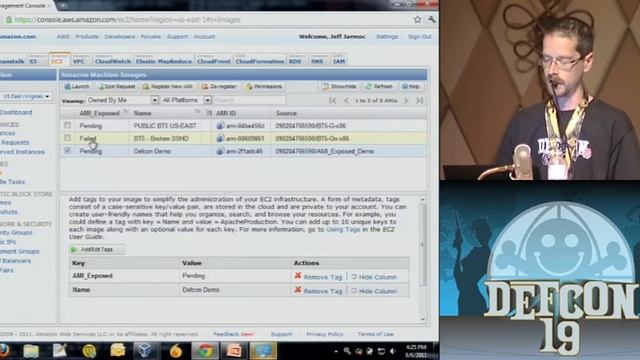Click the Launch toolbar button
Viewport: 640px width, 360px height.
pos(77,87)
